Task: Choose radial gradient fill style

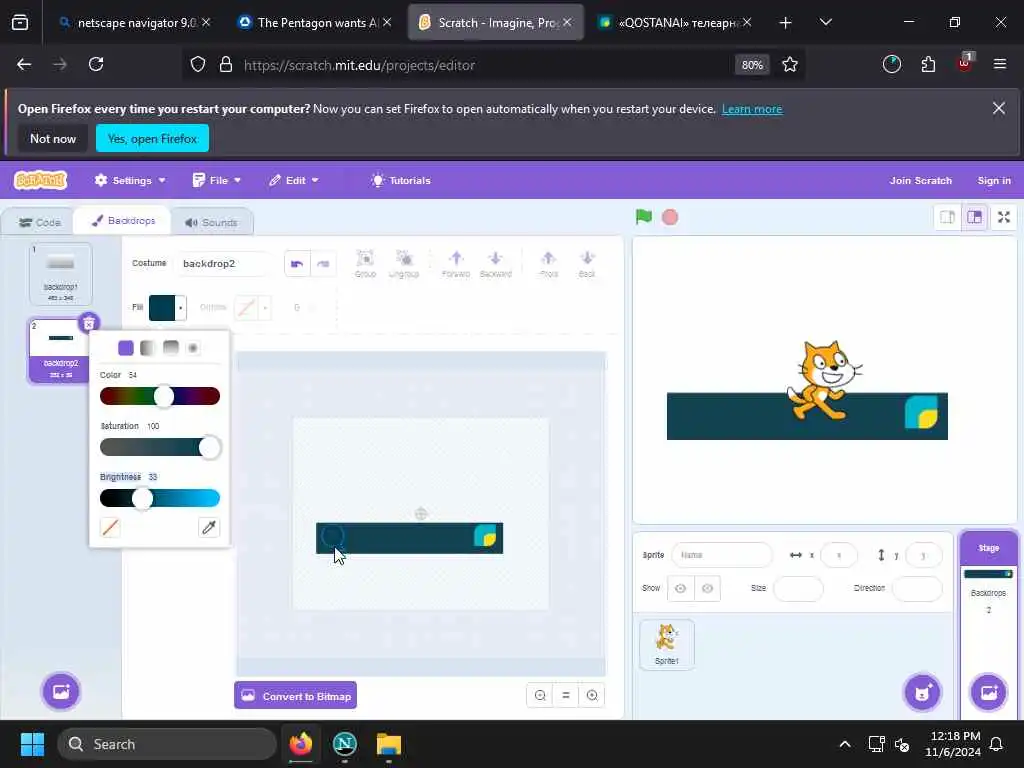Action: (193, 347)
